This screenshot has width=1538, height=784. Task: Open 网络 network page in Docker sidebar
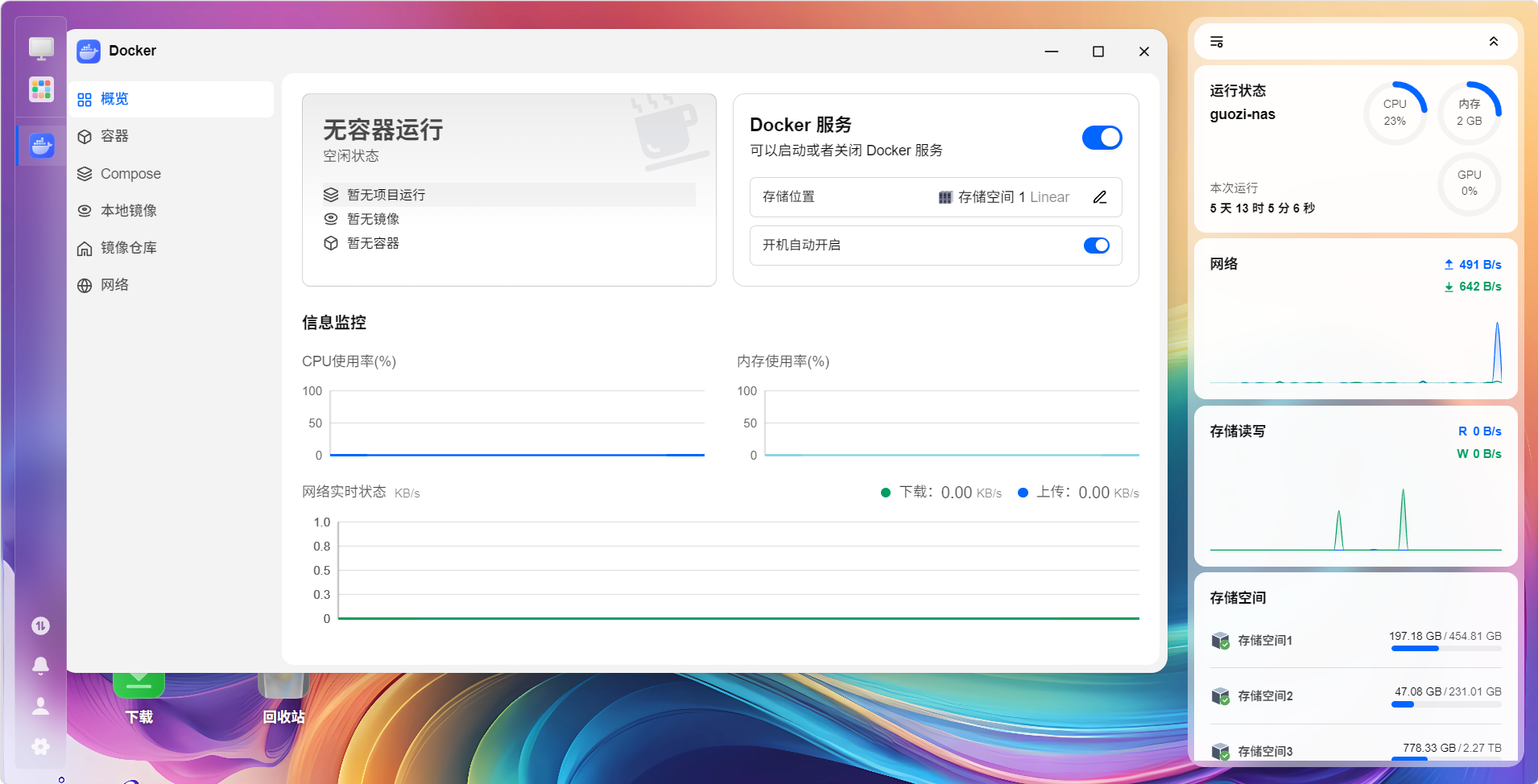coord(171,285)
